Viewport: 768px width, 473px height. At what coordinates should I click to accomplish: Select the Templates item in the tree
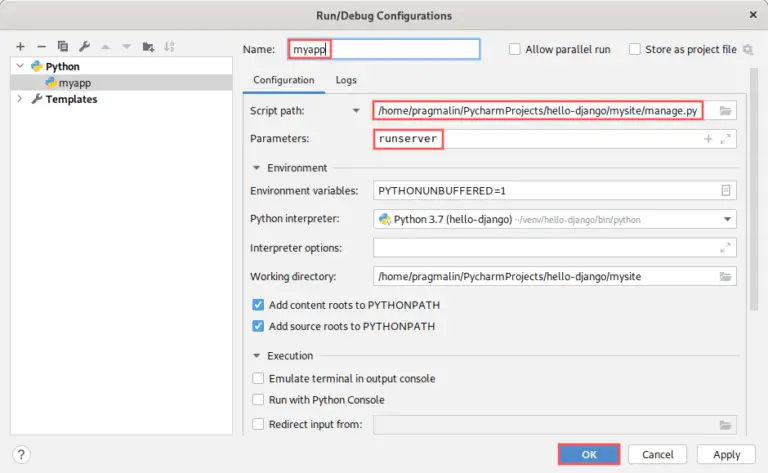(x=71, y=99)
